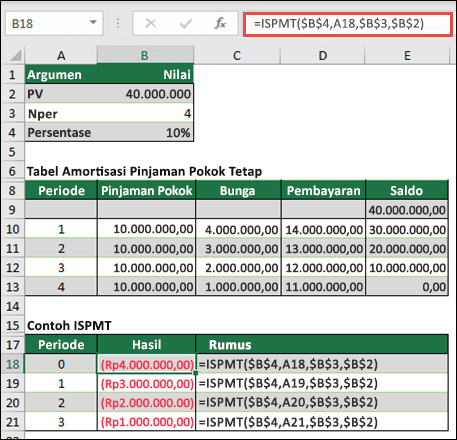Click the Select All corner triangle

(x=15, y=55)
